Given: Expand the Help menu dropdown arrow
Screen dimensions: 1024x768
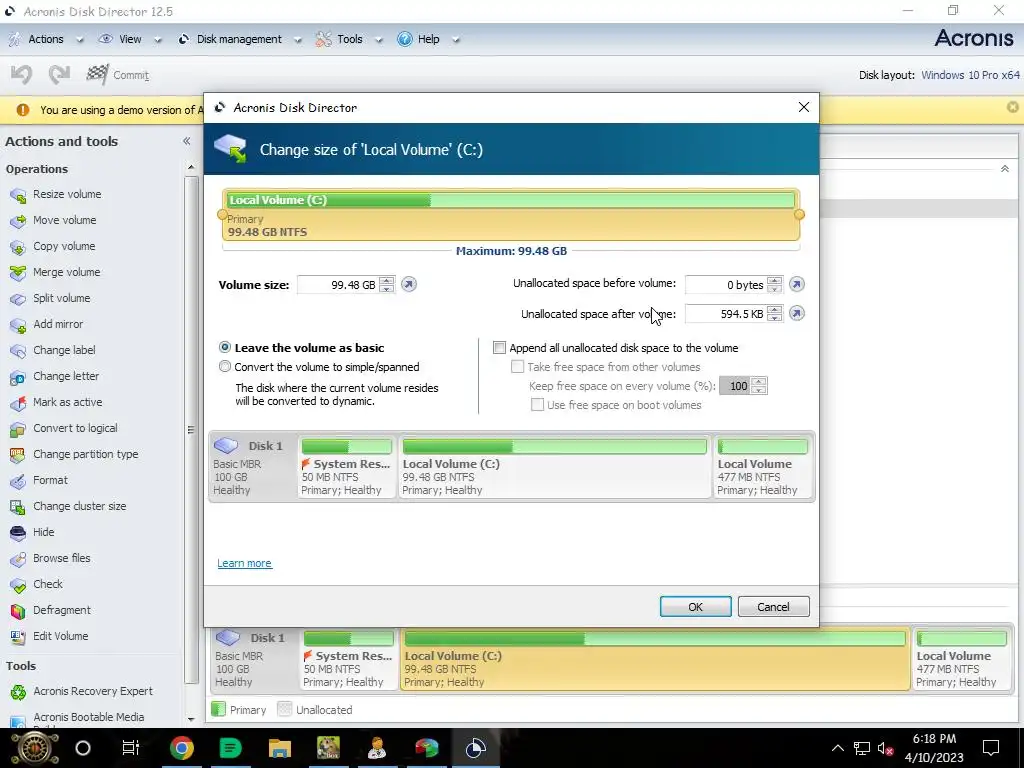Looking at the screenshot, I should point(456,40).
